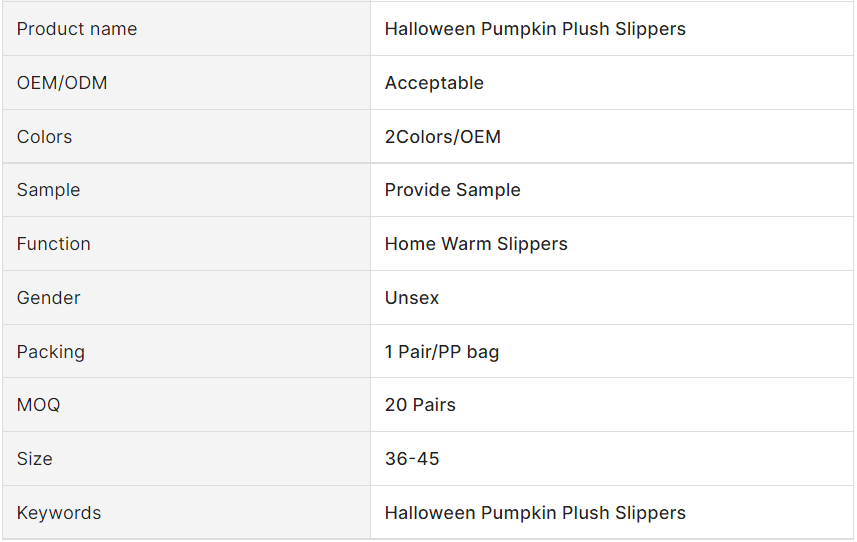This screenshot has width=857, height=542.
Task: Select the Provide Sample value
Action: click(452, 190)
